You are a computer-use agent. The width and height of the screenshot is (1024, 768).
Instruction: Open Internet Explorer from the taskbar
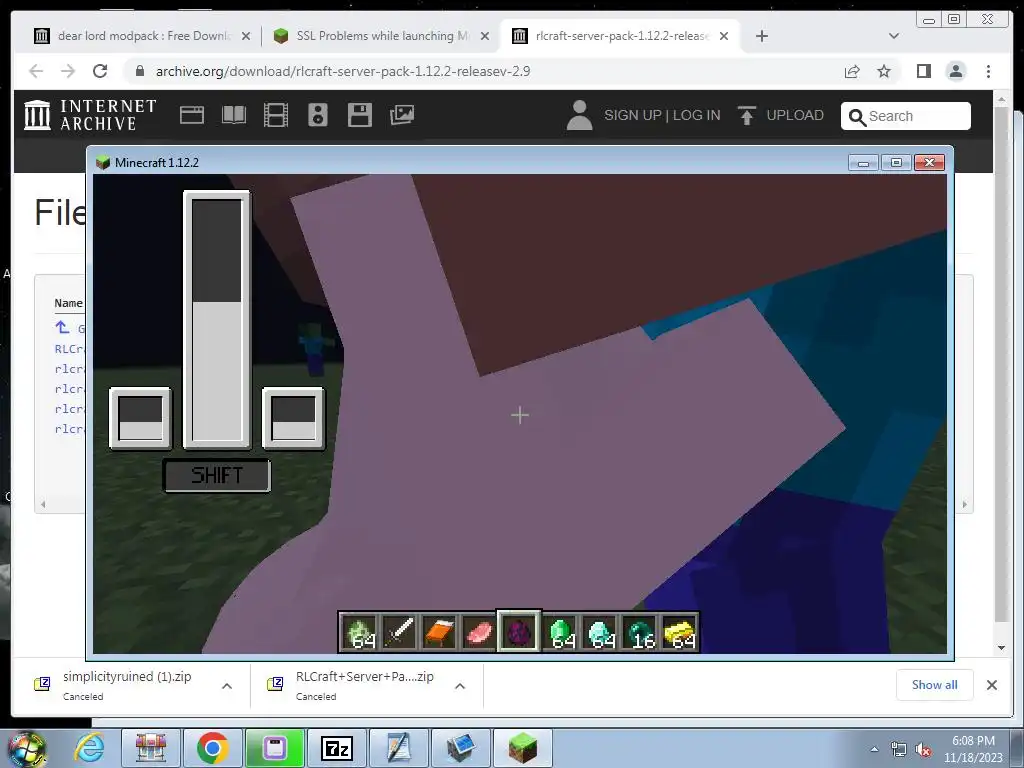[x=89, y=748]
